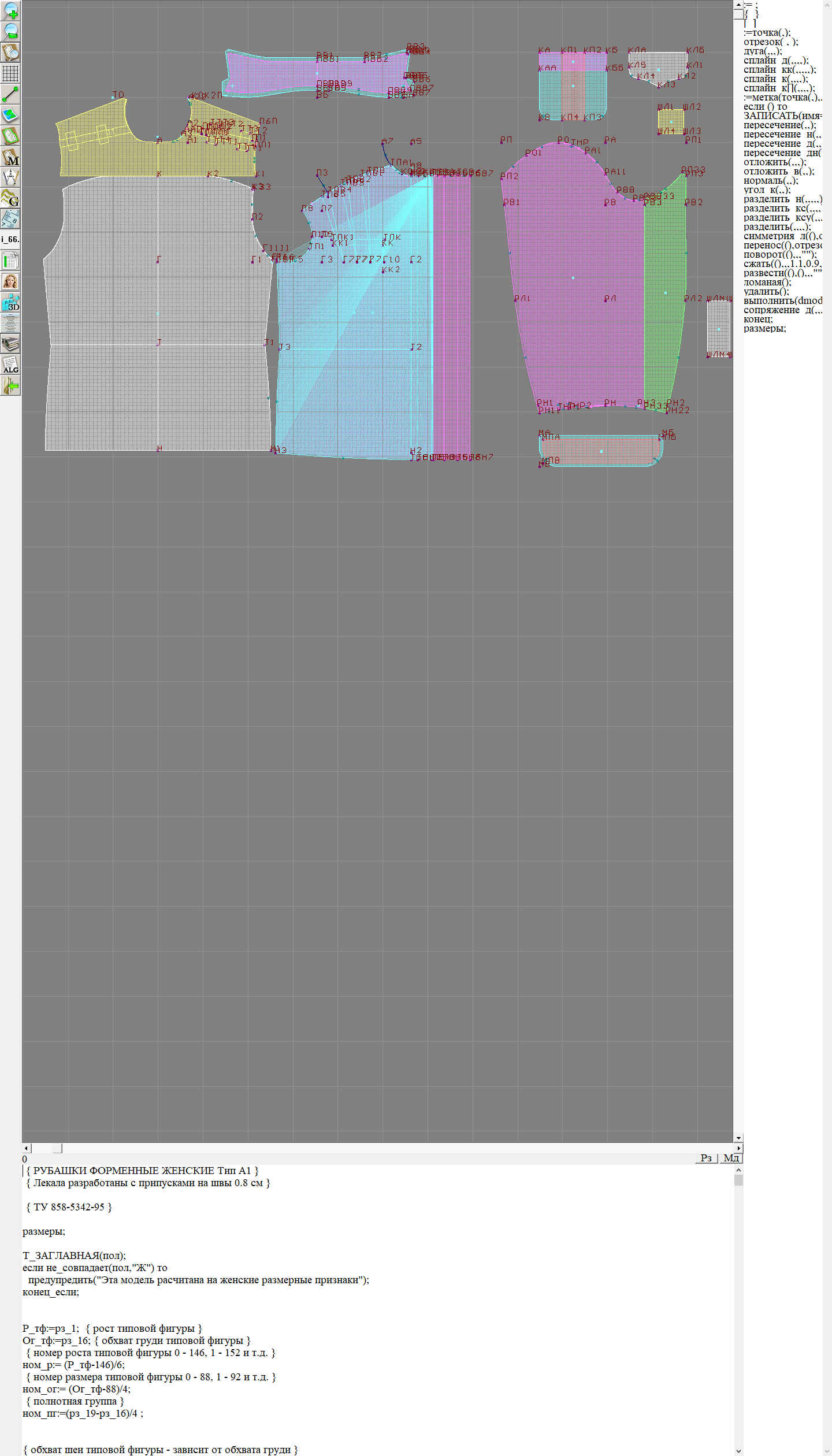Open the 3D view tool

(10, 302)
